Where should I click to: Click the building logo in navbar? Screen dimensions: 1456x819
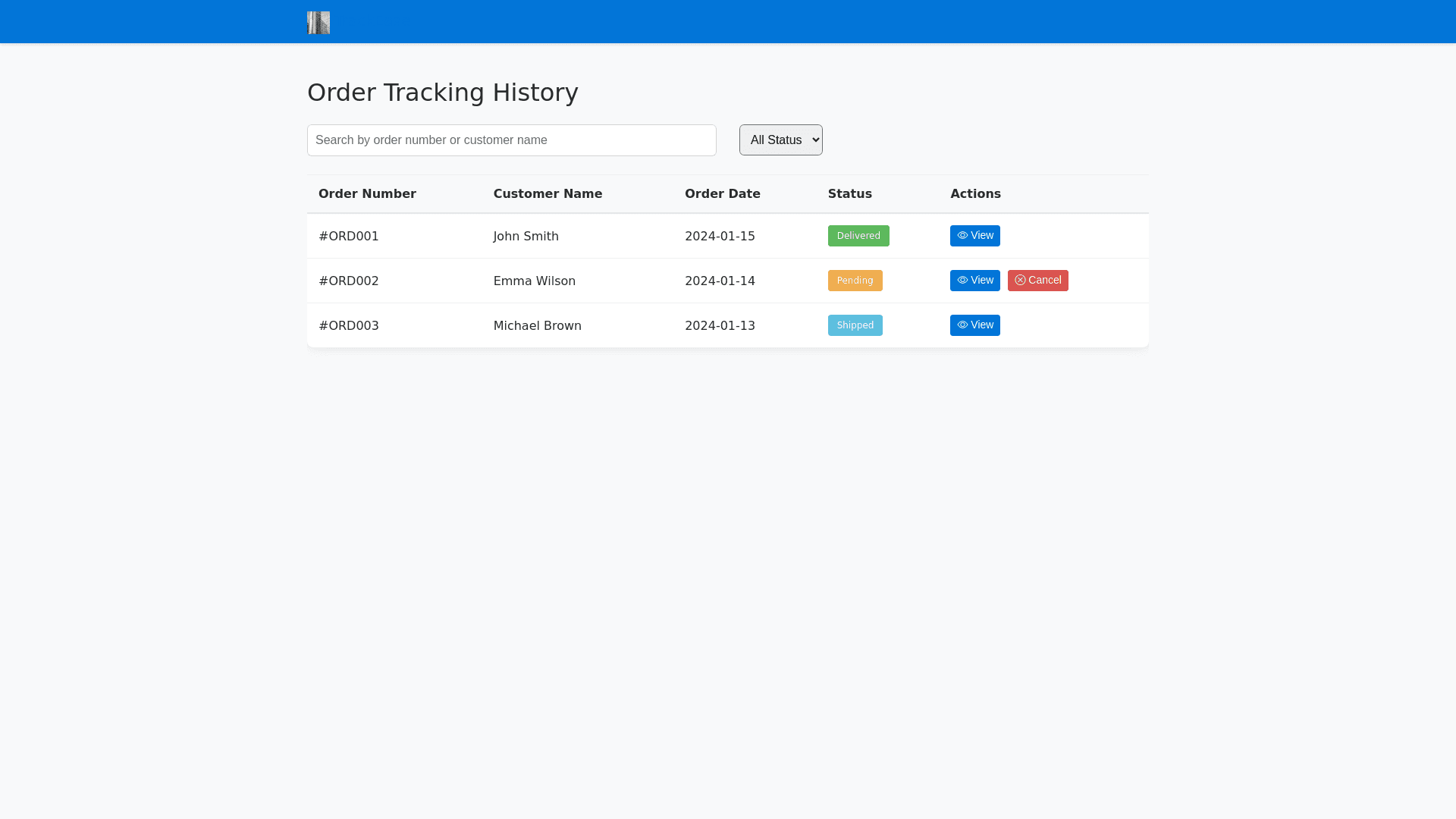click(x=318, y=23)
